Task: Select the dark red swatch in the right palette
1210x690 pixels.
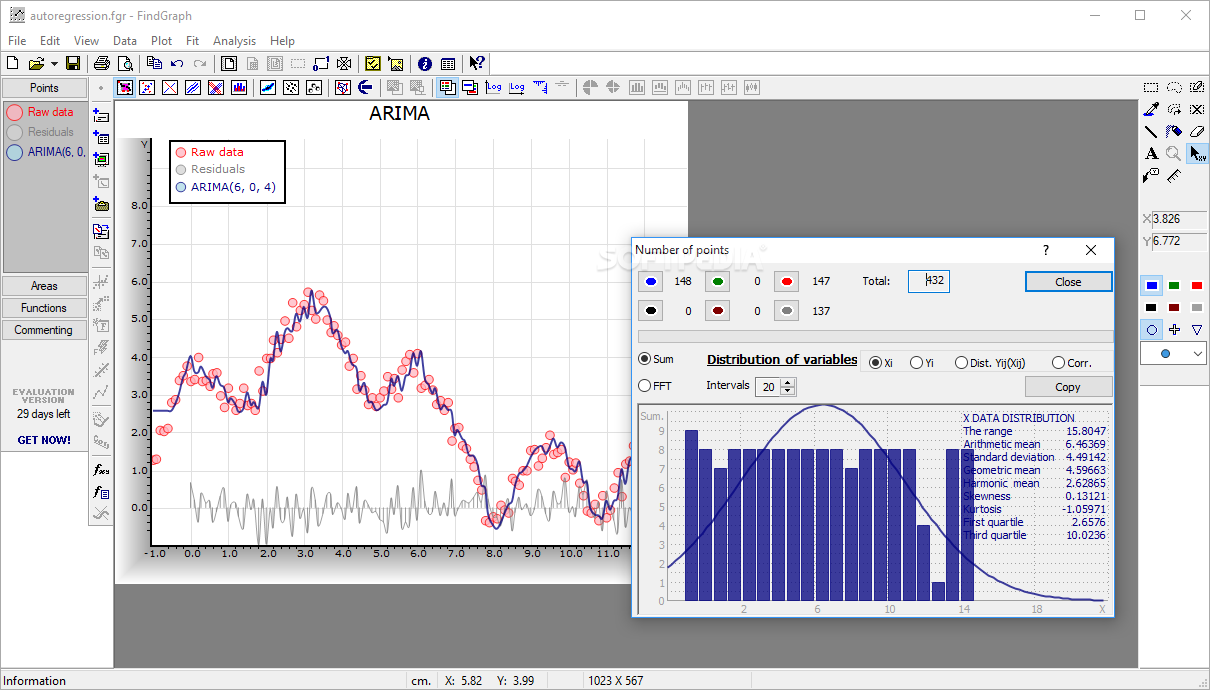Action: click(1174, 308)
